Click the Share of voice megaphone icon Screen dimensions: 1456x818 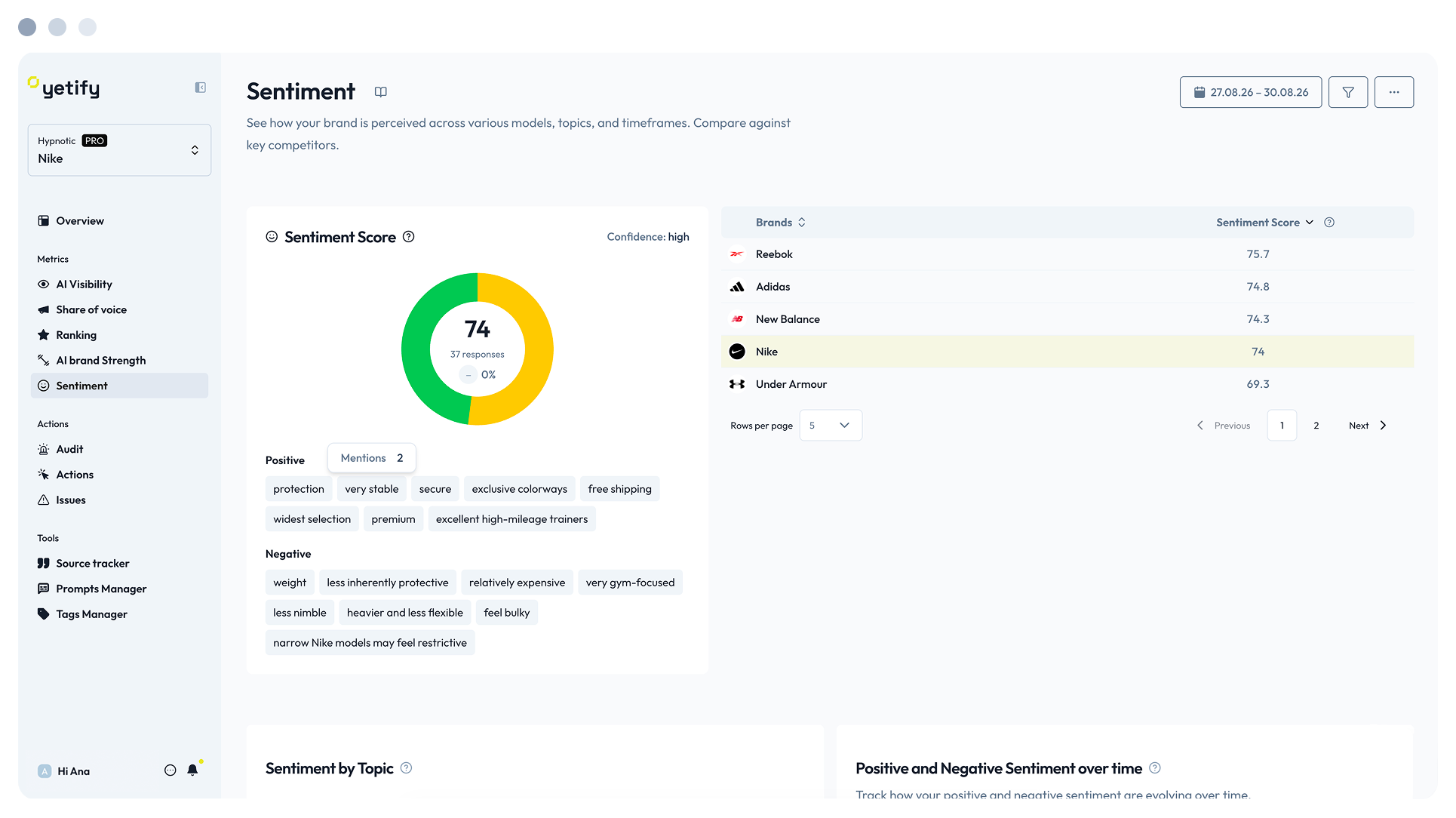tap(44, 310)
